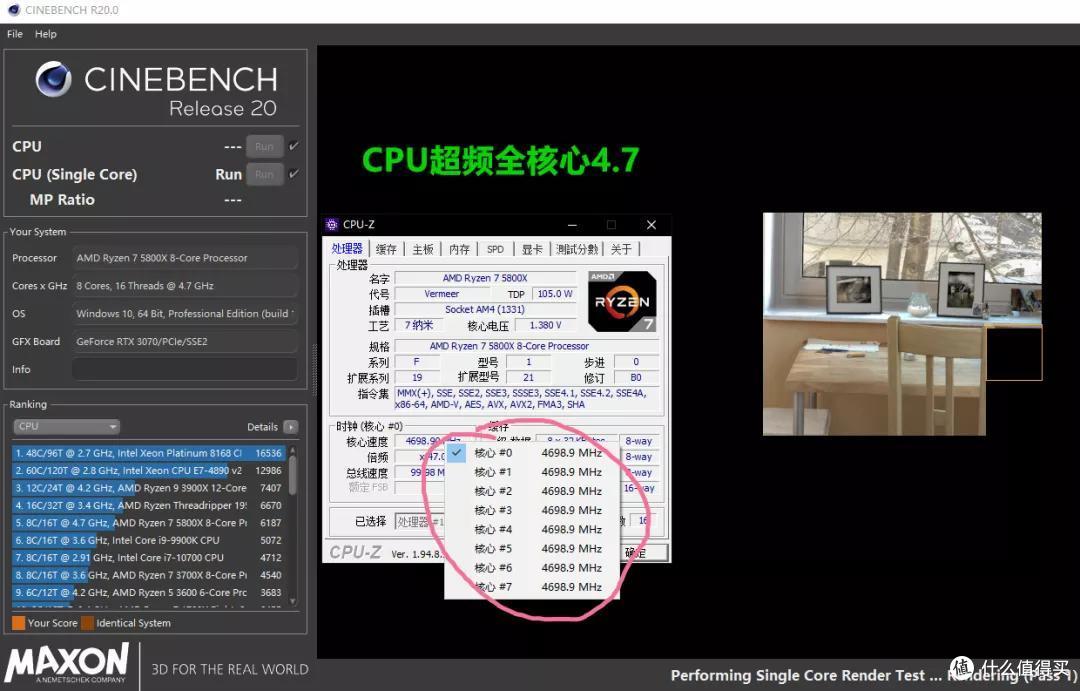Select ranking entry Intel Xeon CPU E7-4890 v2

click(x=149, y=471)
